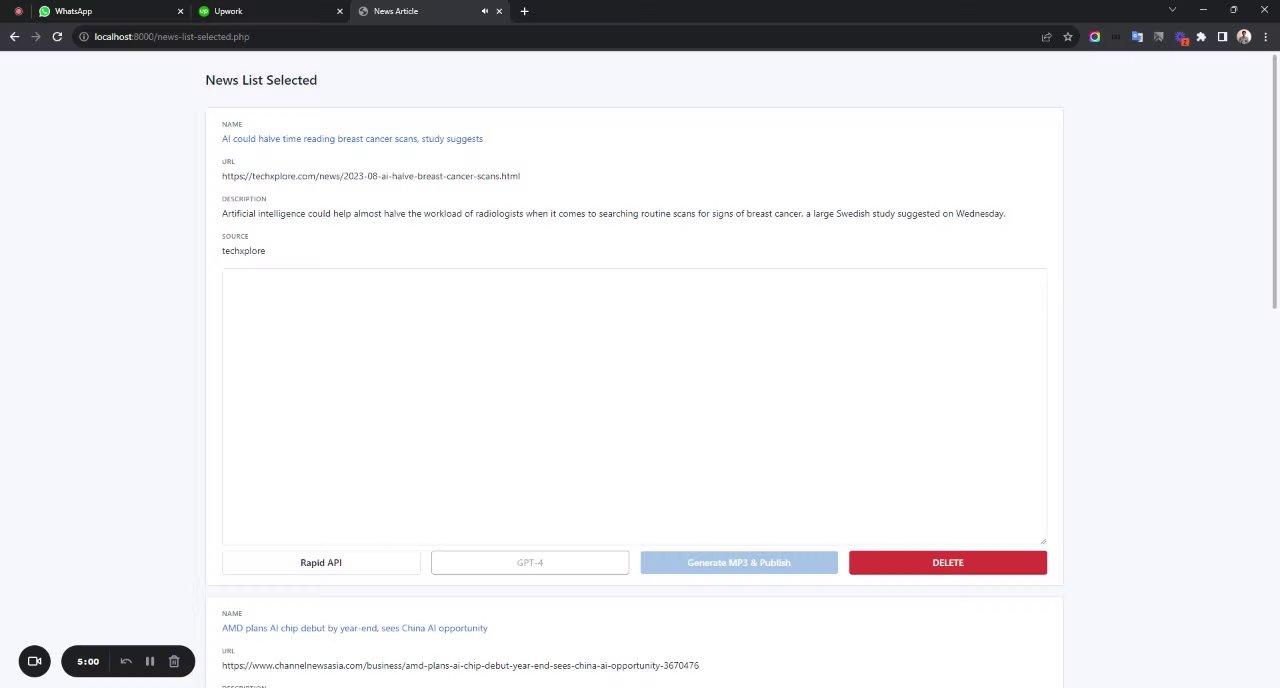
Task: Open the gray bookmark-shaped extension
Action: tap(1158, 37)
